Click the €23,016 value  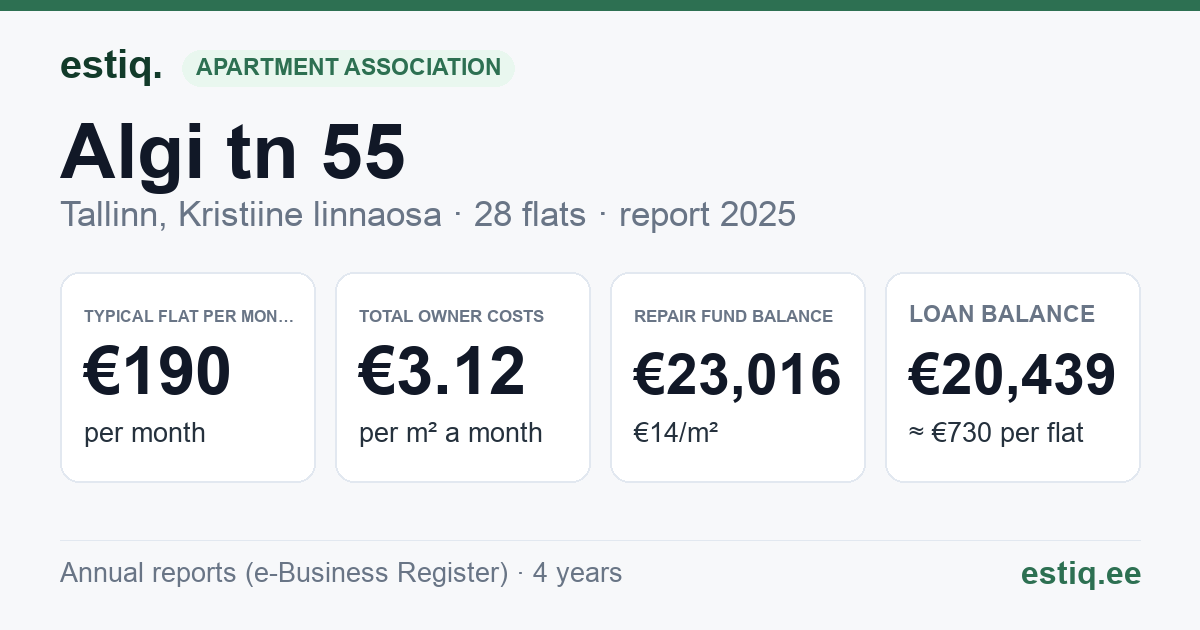tap(738, 375)
